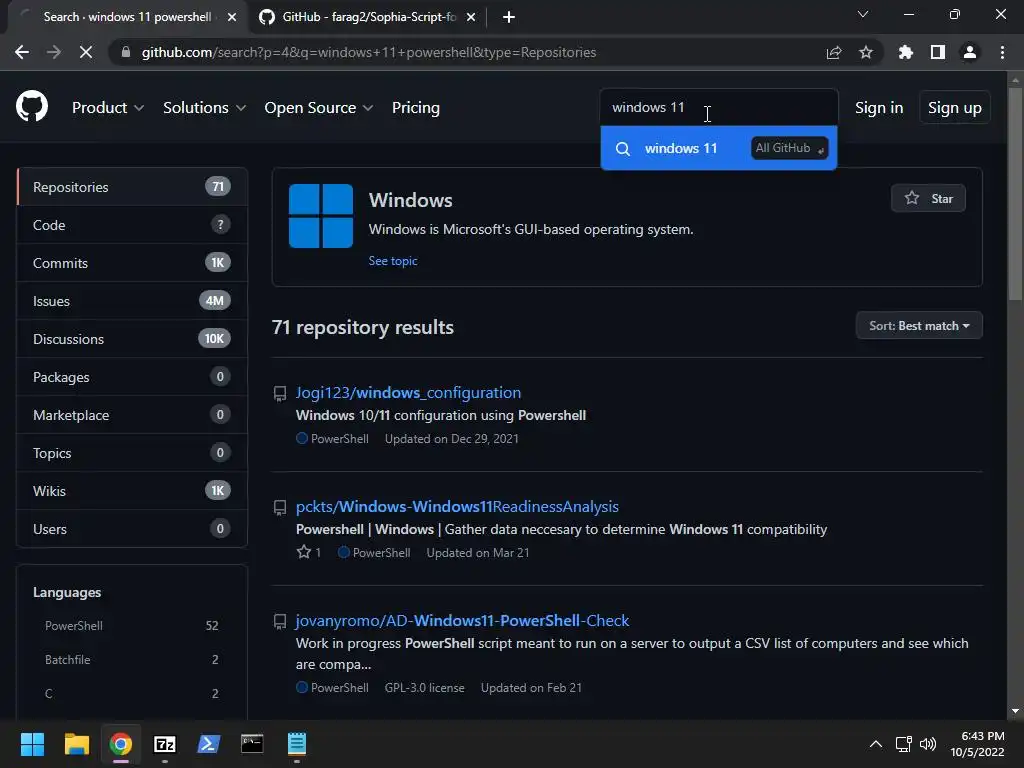The height and width of the screenshot is (768, 1024).
Task: Open jovanyromo/AD-Windows11-PowerShell-Check repository
Action: [462, 620]
